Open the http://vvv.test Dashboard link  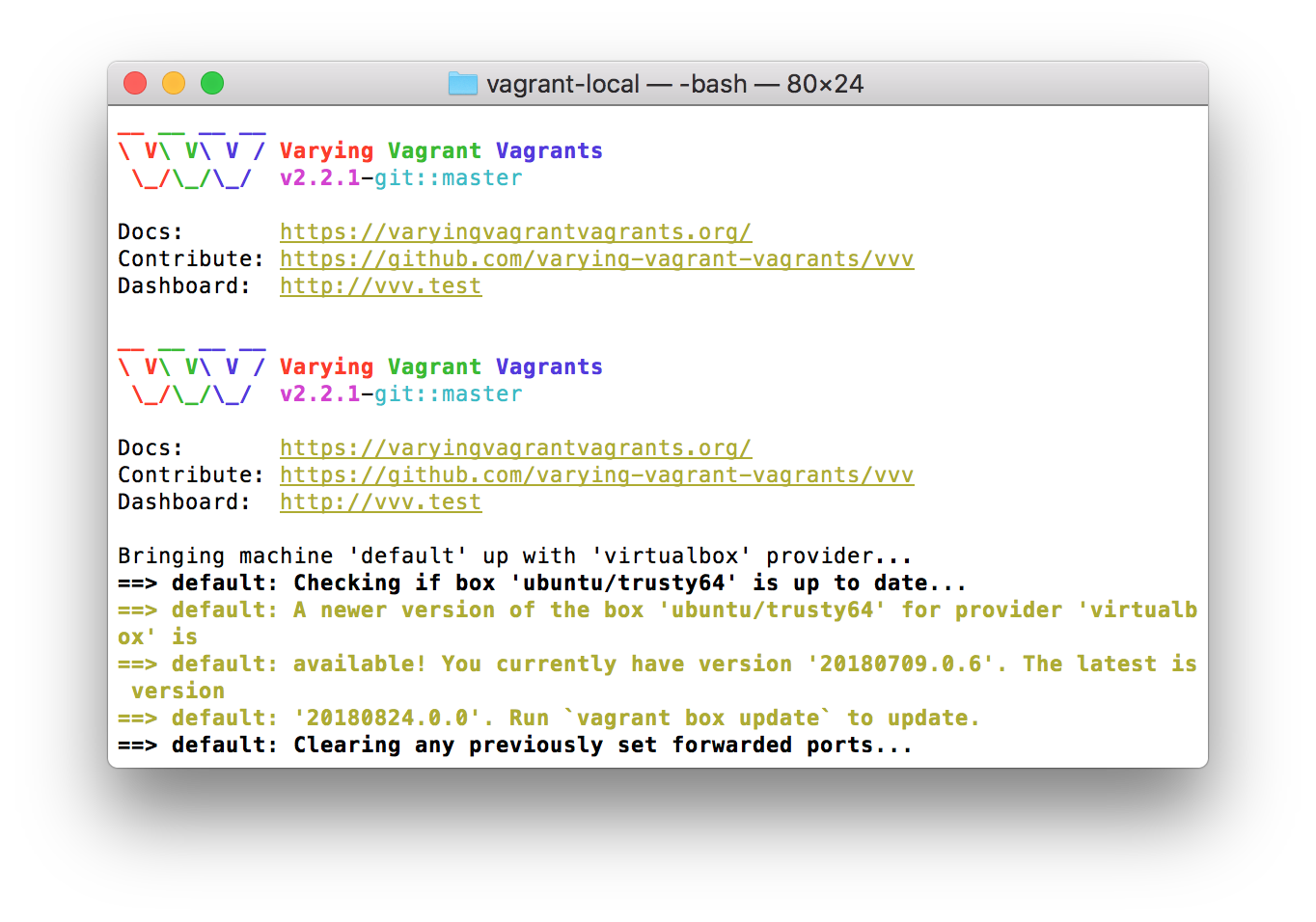click(380, 285)
